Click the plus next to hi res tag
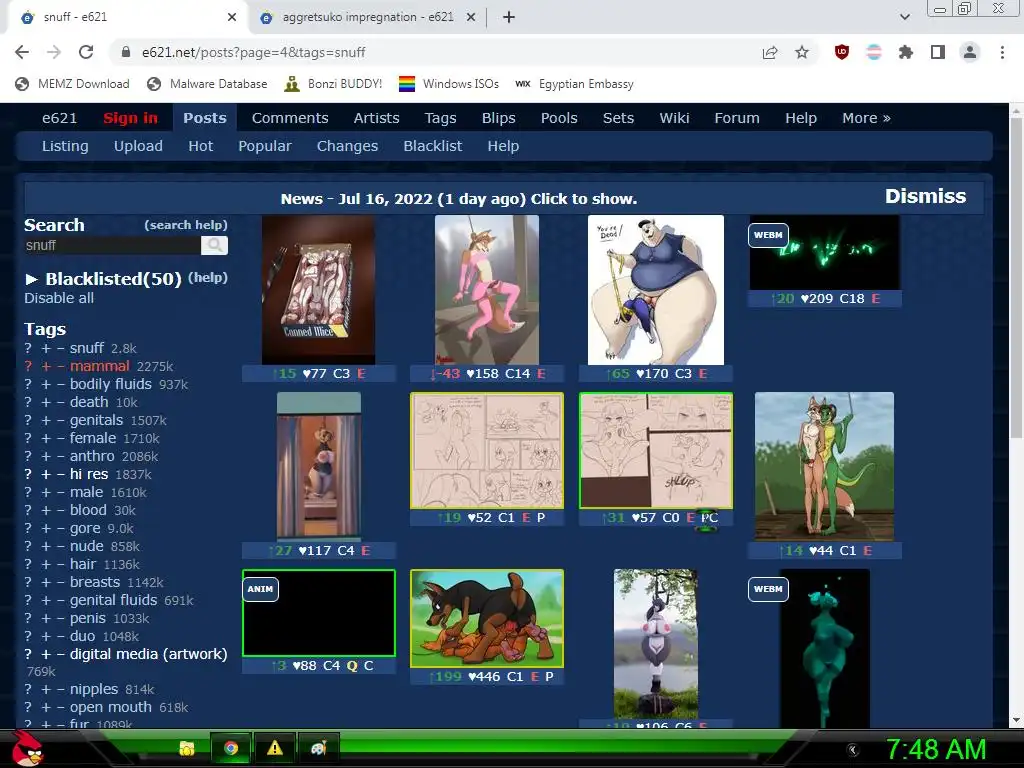The image size is (1024, 768). pyautogui.click(x=46, y=474)
